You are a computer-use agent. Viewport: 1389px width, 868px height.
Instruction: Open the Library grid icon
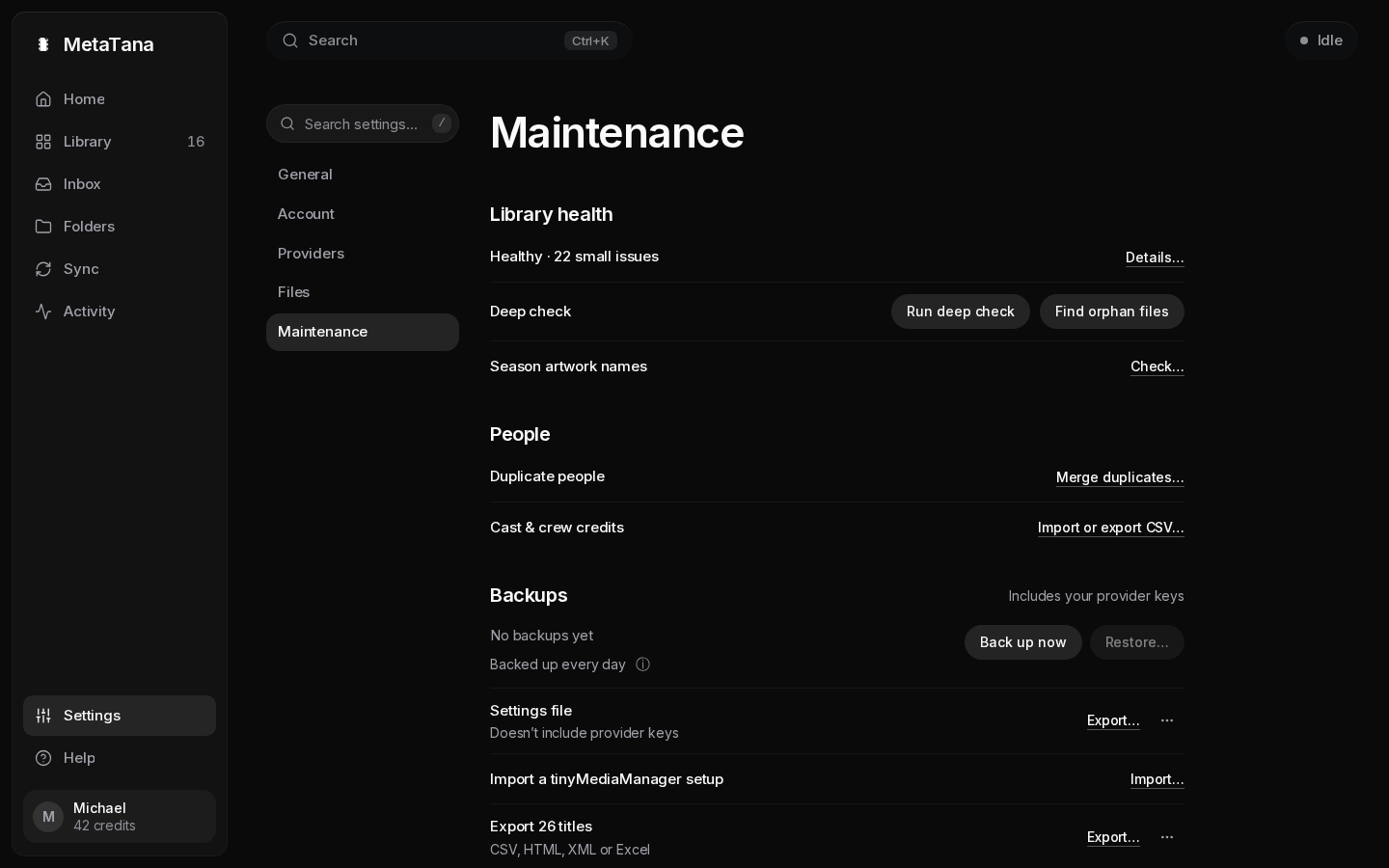point(43,142)
